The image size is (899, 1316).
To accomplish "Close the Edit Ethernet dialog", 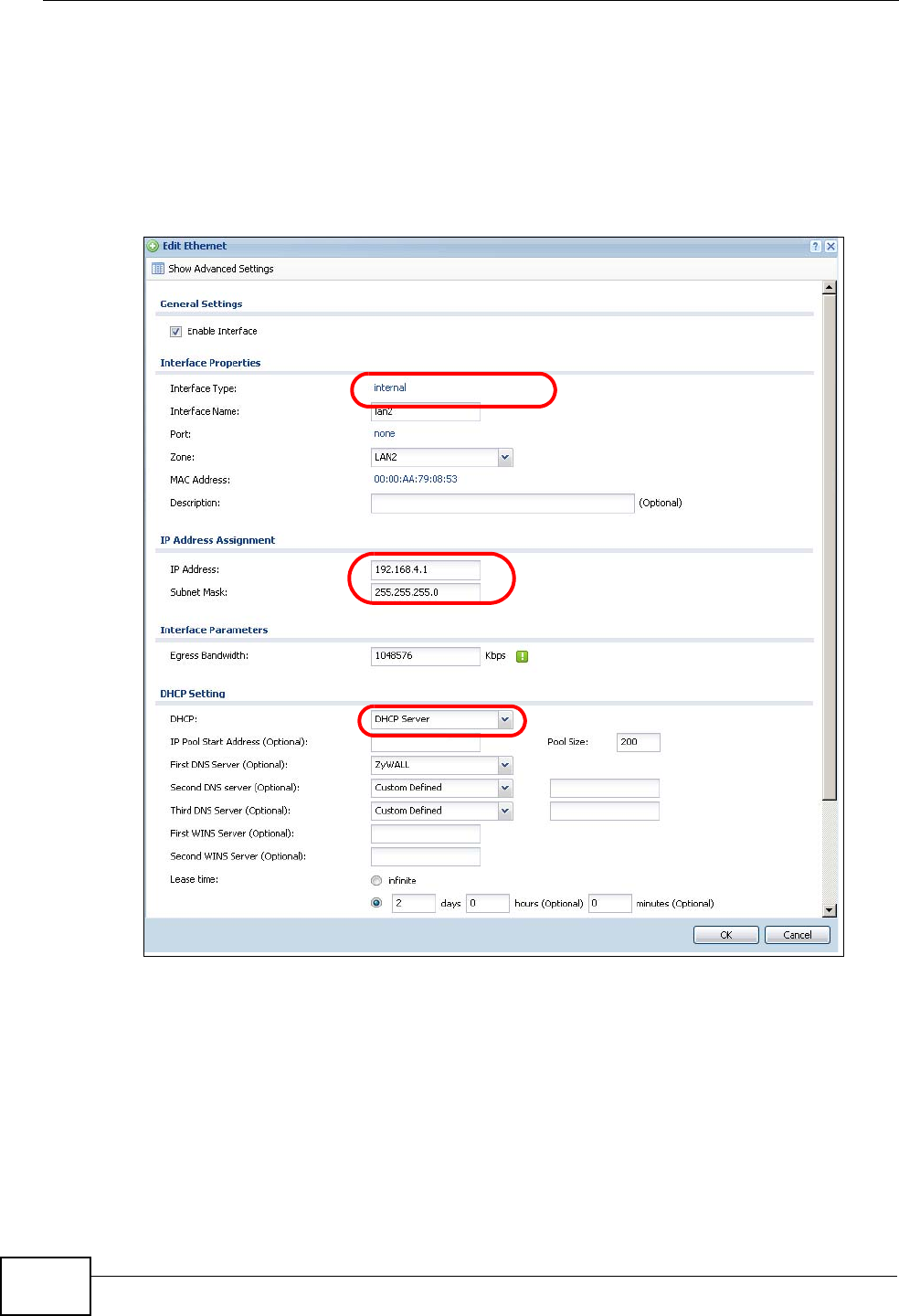I will pyautogui.click(x=830, y=247).
